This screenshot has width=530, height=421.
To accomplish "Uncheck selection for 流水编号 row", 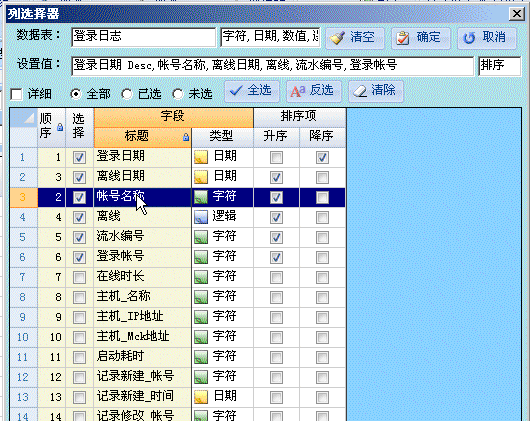I will (x=79, y=238).
